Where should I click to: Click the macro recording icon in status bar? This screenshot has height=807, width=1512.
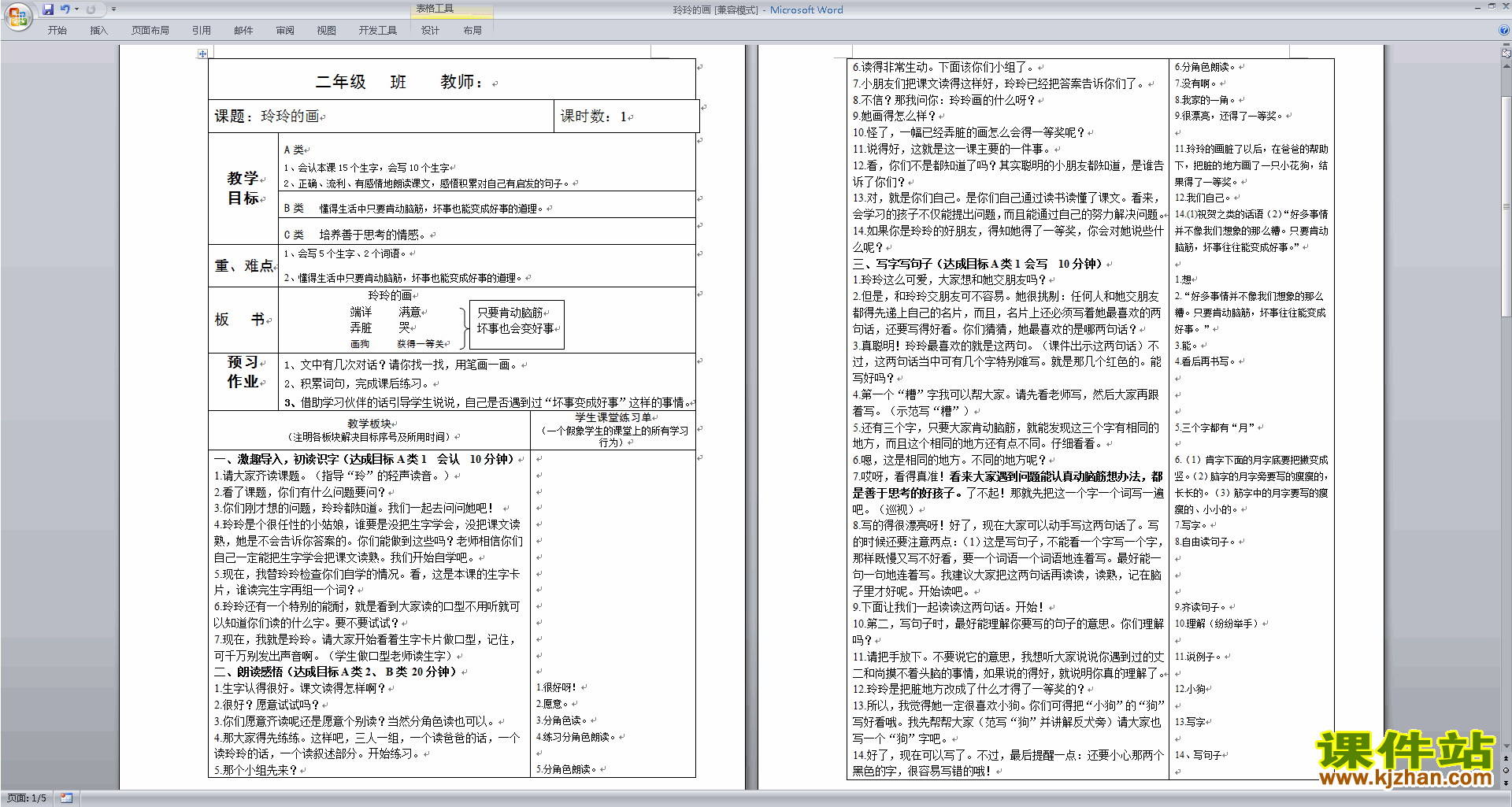[66, 798]
